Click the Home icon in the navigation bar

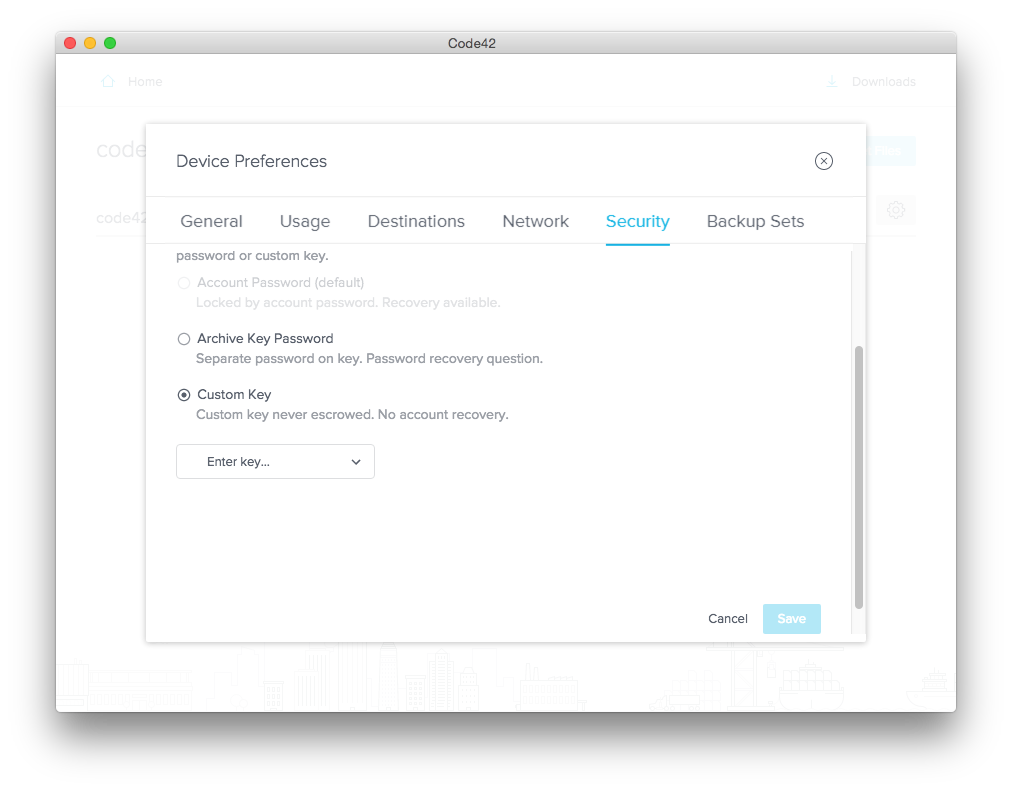[x=108, y=81]
